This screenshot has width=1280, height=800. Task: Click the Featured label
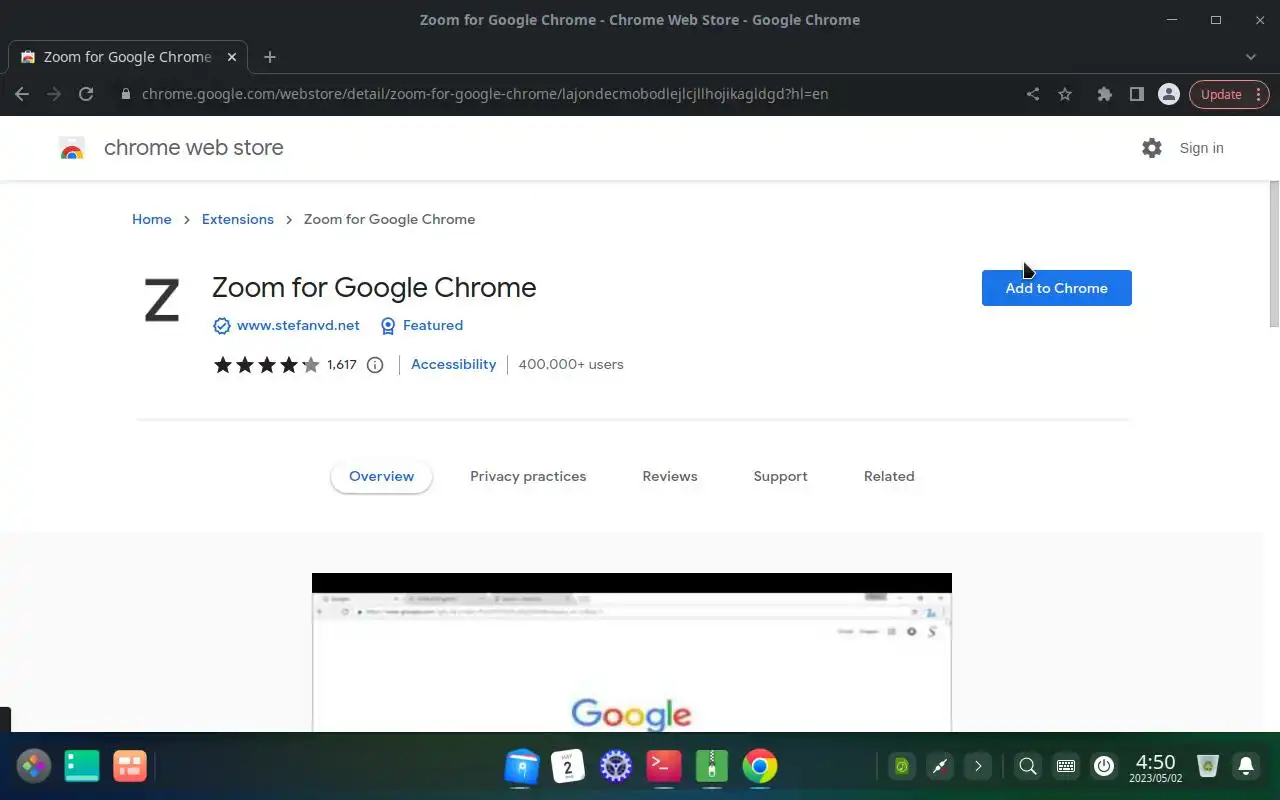click(433, 326)
